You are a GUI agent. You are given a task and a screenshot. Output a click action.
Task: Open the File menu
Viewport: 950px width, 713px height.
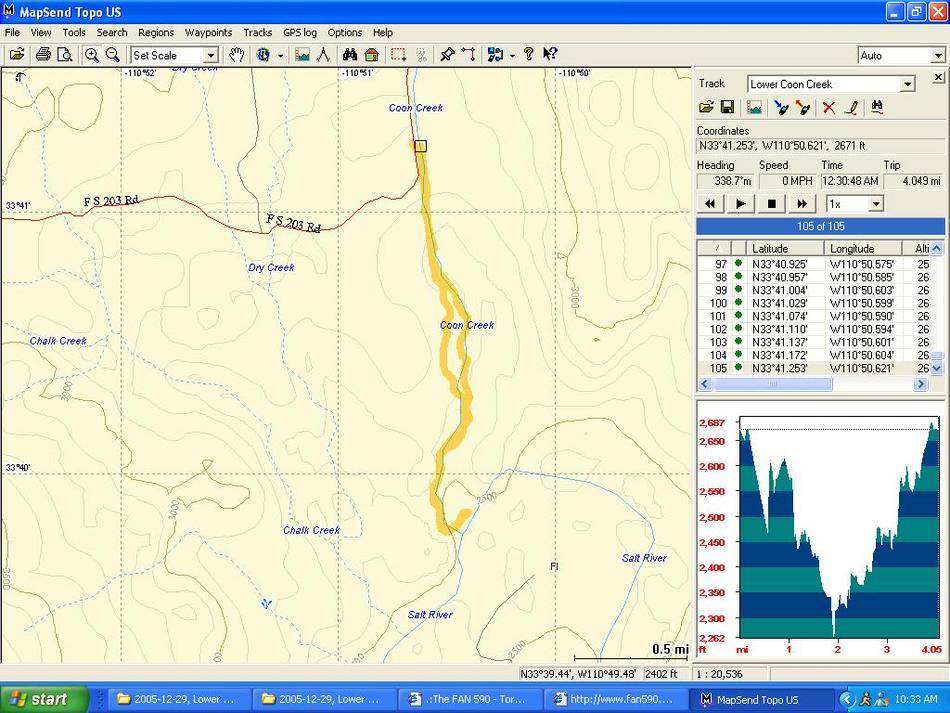[x=12, y=33]
